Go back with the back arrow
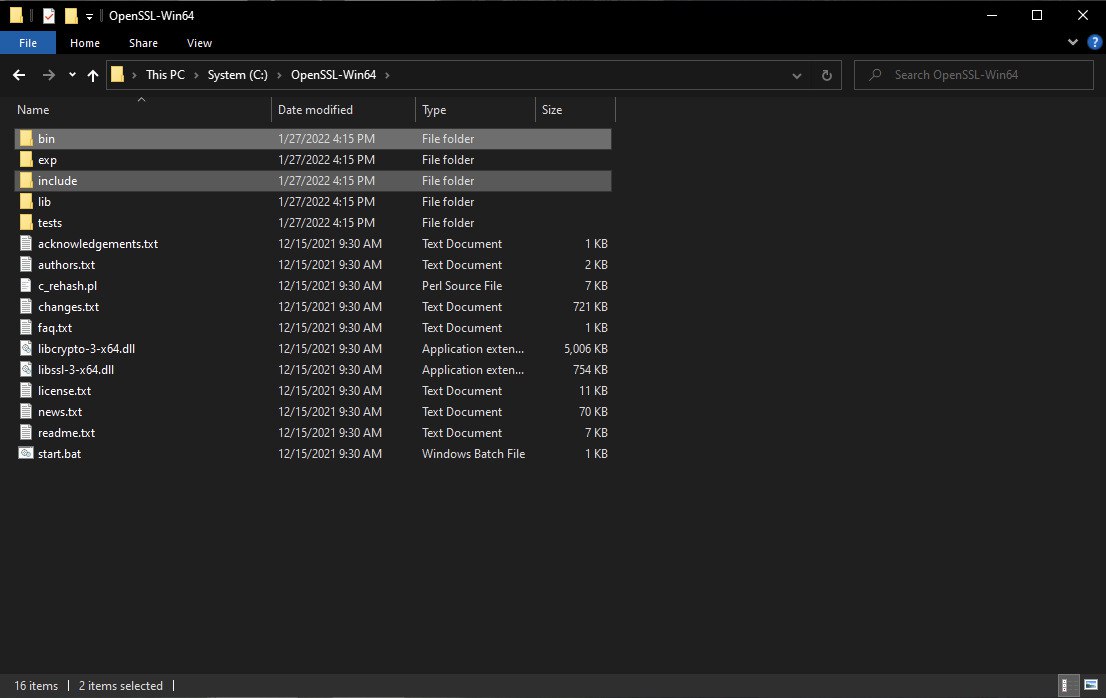The height and width of the screenshot is (698, 1106). 19,75
